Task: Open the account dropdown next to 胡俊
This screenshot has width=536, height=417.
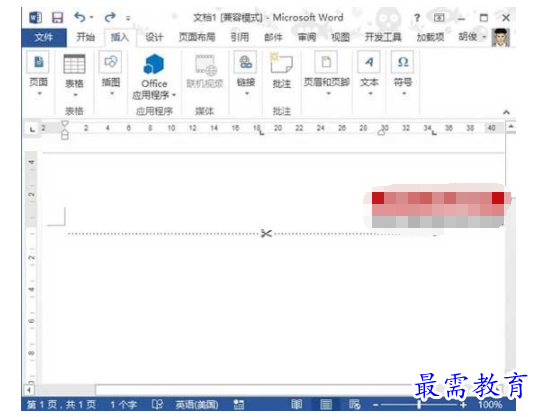Action: [x=484, y=37]
